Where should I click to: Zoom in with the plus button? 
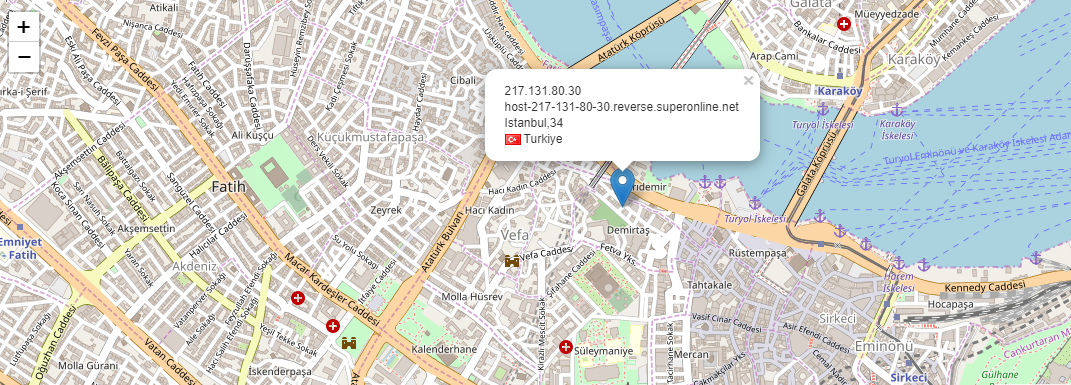coord(24,27)
